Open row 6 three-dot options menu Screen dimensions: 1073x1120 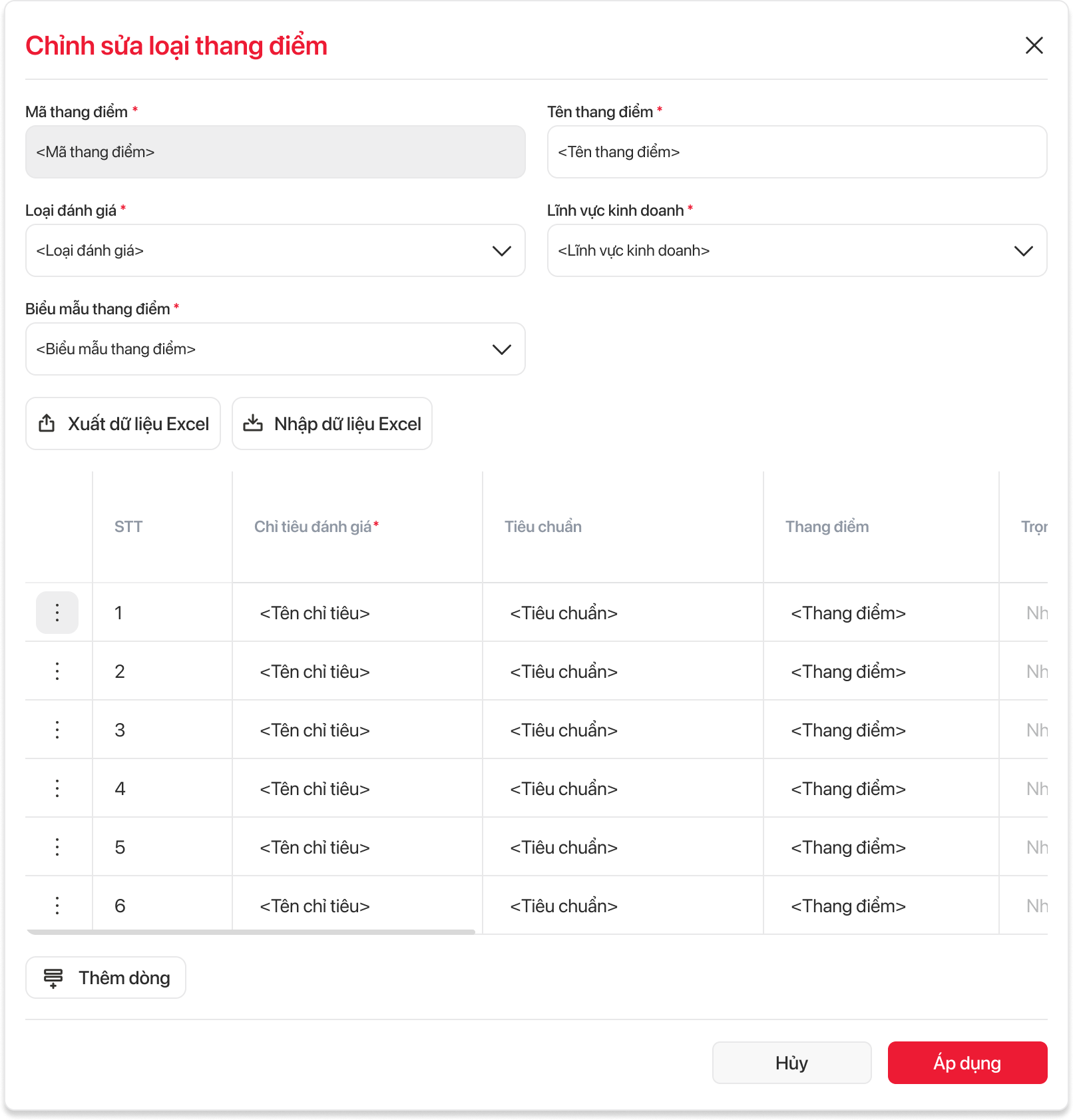click(57, 906)
